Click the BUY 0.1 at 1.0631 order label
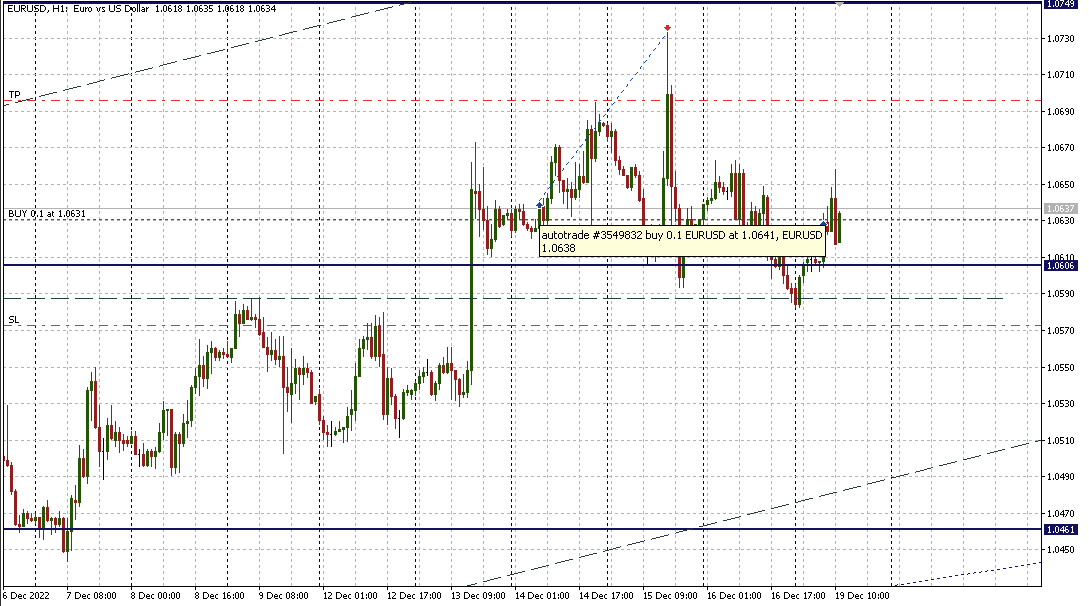The width and height of the screenshot is (1089, 606). tap(46, 213)
